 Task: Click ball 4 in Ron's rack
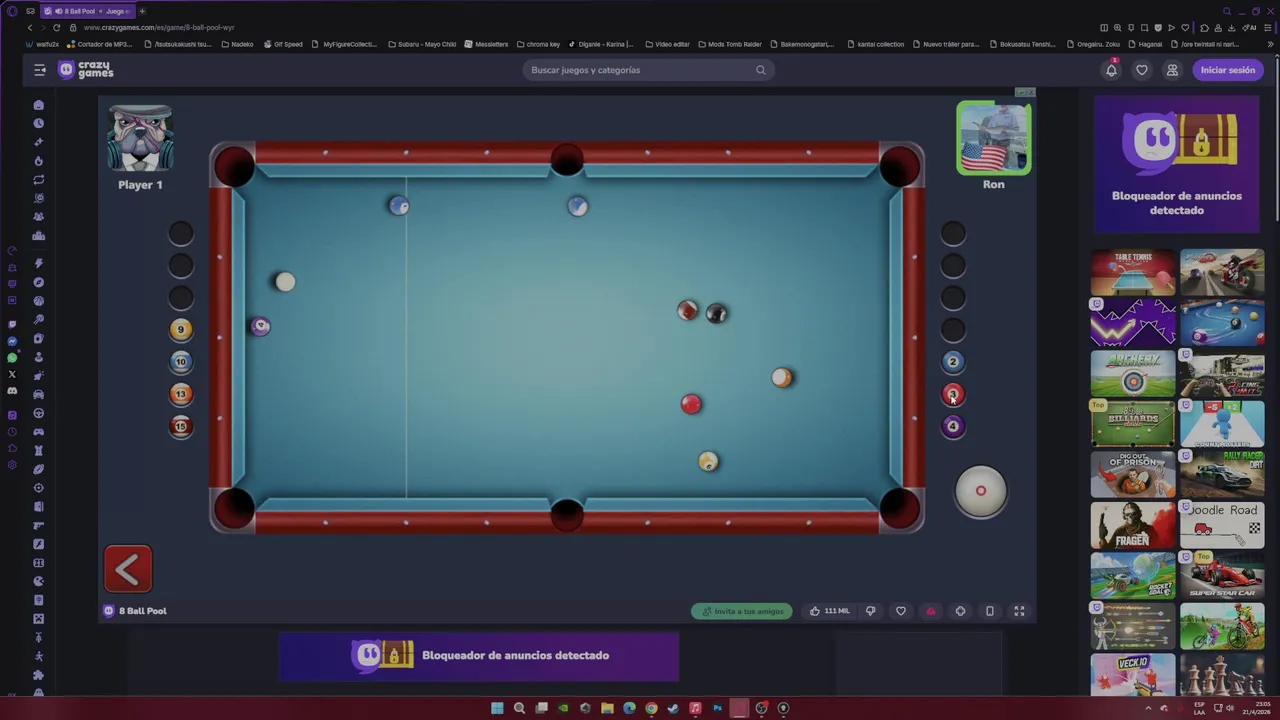(953, 426)
